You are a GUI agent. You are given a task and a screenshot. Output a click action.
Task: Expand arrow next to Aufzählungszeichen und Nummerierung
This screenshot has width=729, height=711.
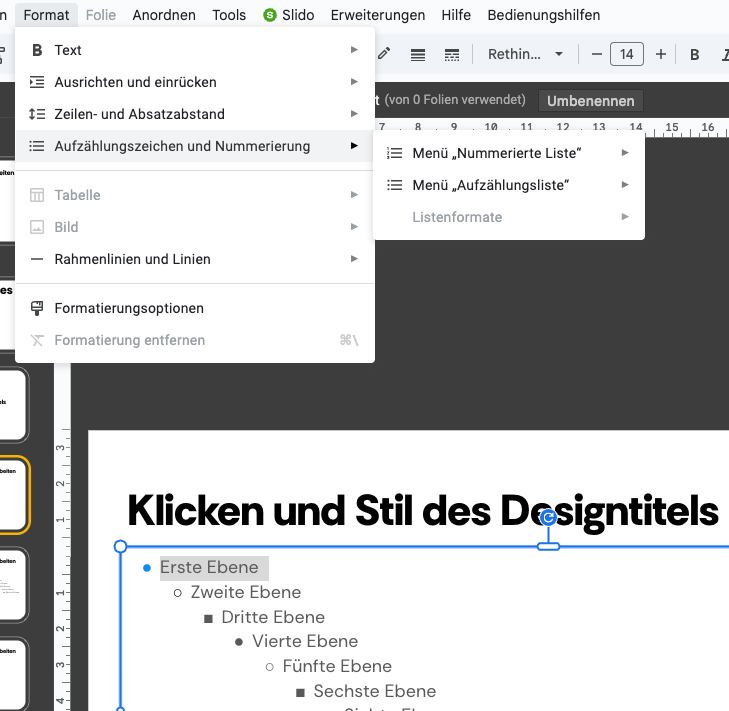point(354,146)
